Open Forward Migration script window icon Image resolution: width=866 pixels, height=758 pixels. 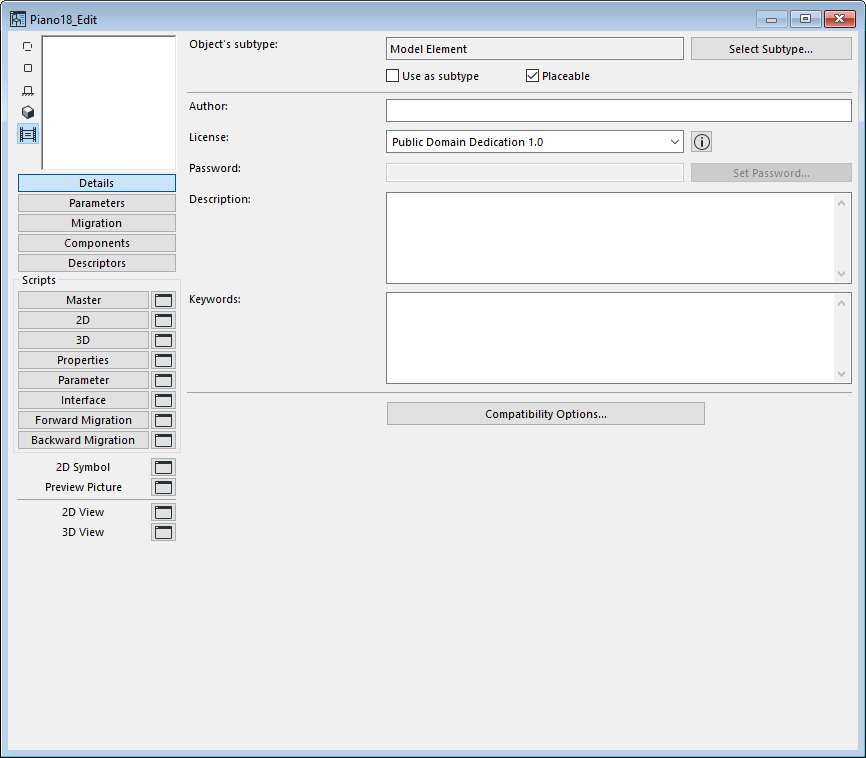click(163, 420)
